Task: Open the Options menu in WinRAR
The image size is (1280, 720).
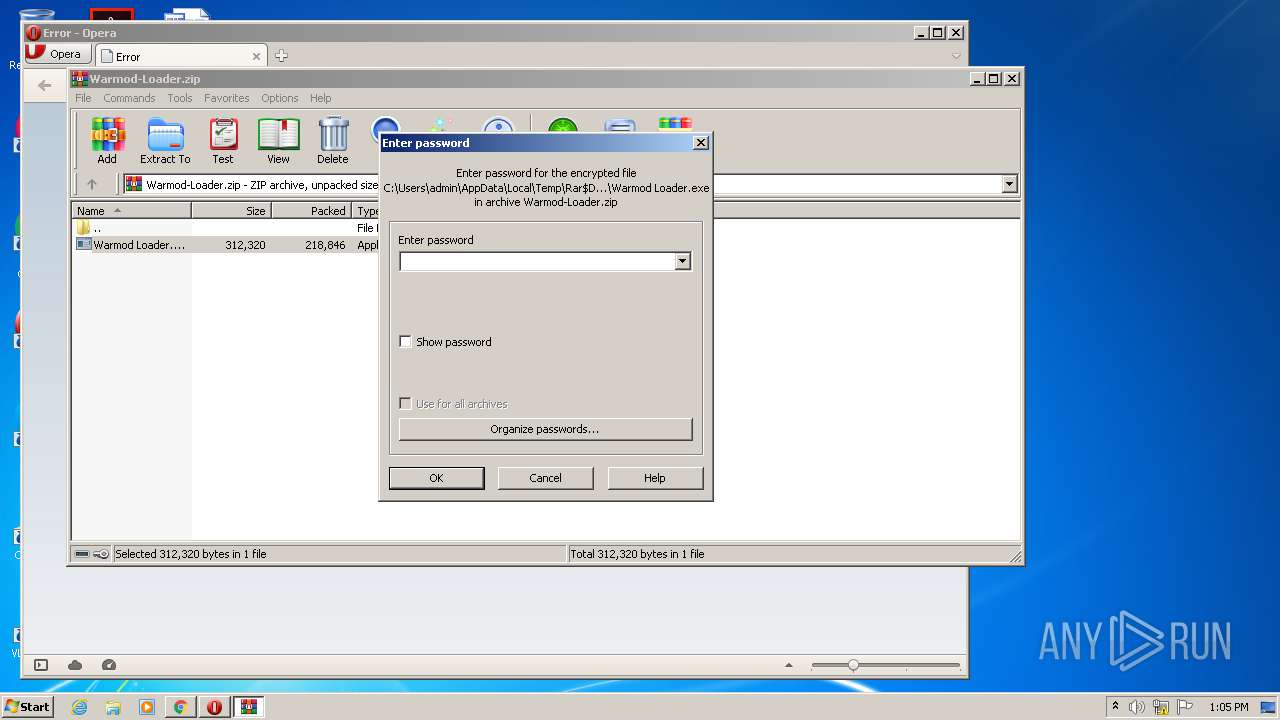Action: tap(280, 98)
